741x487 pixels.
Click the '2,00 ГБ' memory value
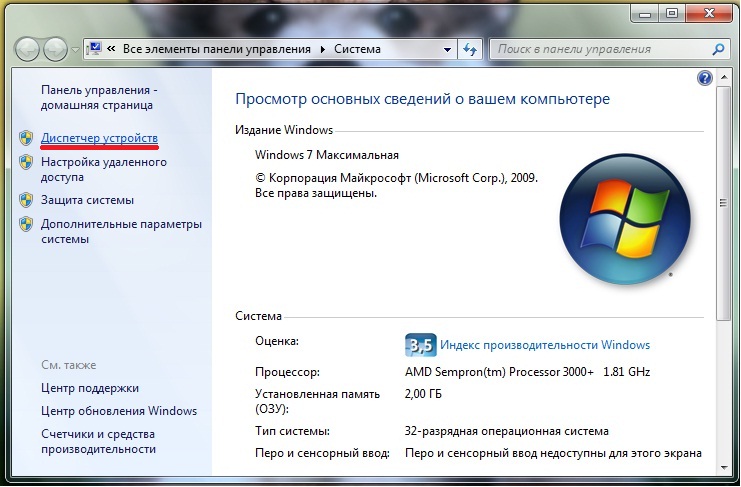click(423, 394)
